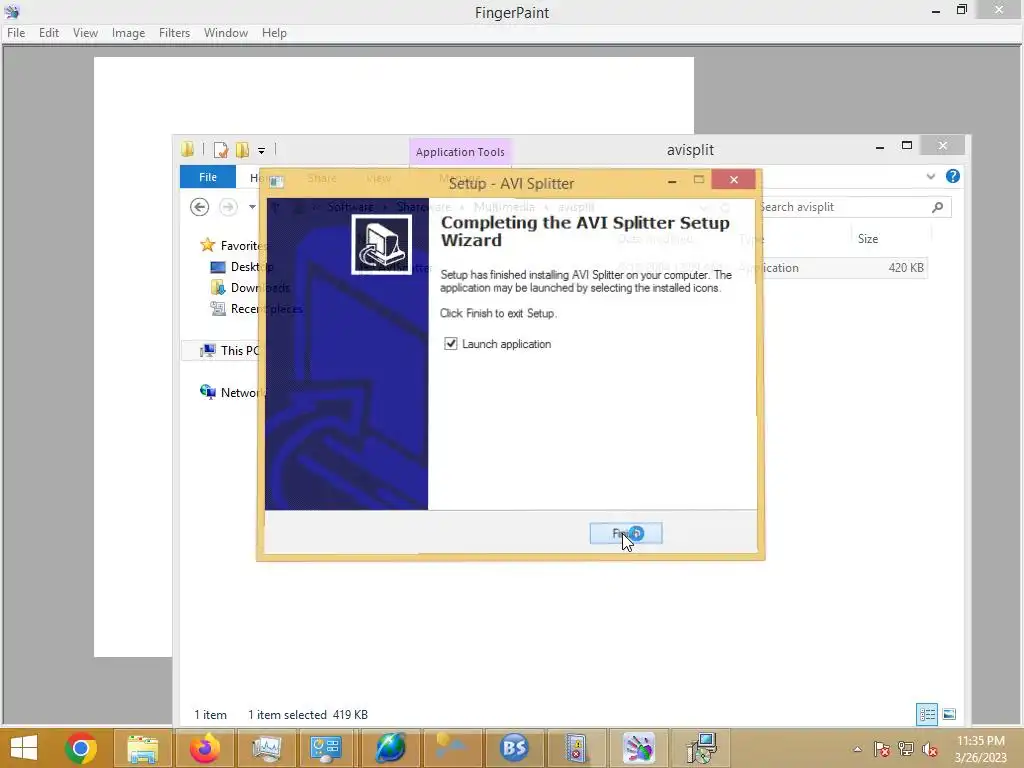Click the Back arrow in avisplit Explorer
Image resolution: width=1024 pixels, height=768 pixels.
coord(200,207)
